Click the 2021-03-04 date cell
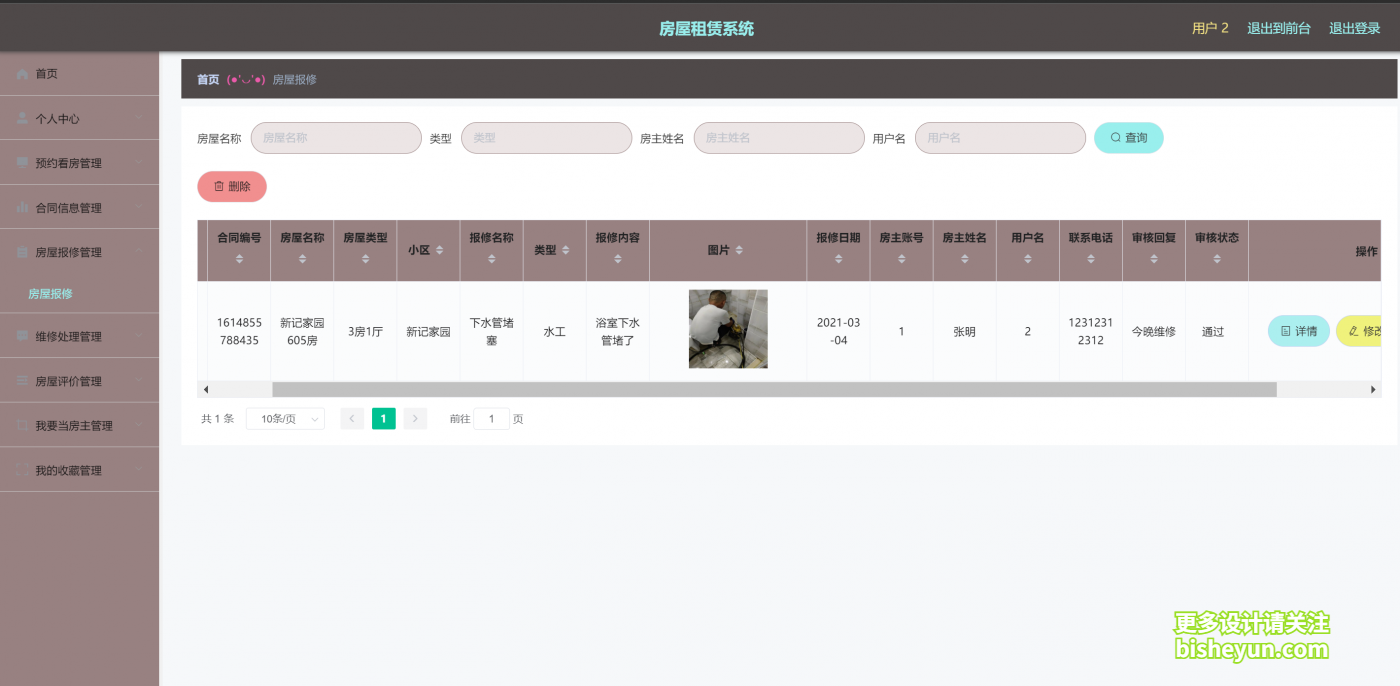Viewport: 1400px width, 686px height. coord(838,331)
